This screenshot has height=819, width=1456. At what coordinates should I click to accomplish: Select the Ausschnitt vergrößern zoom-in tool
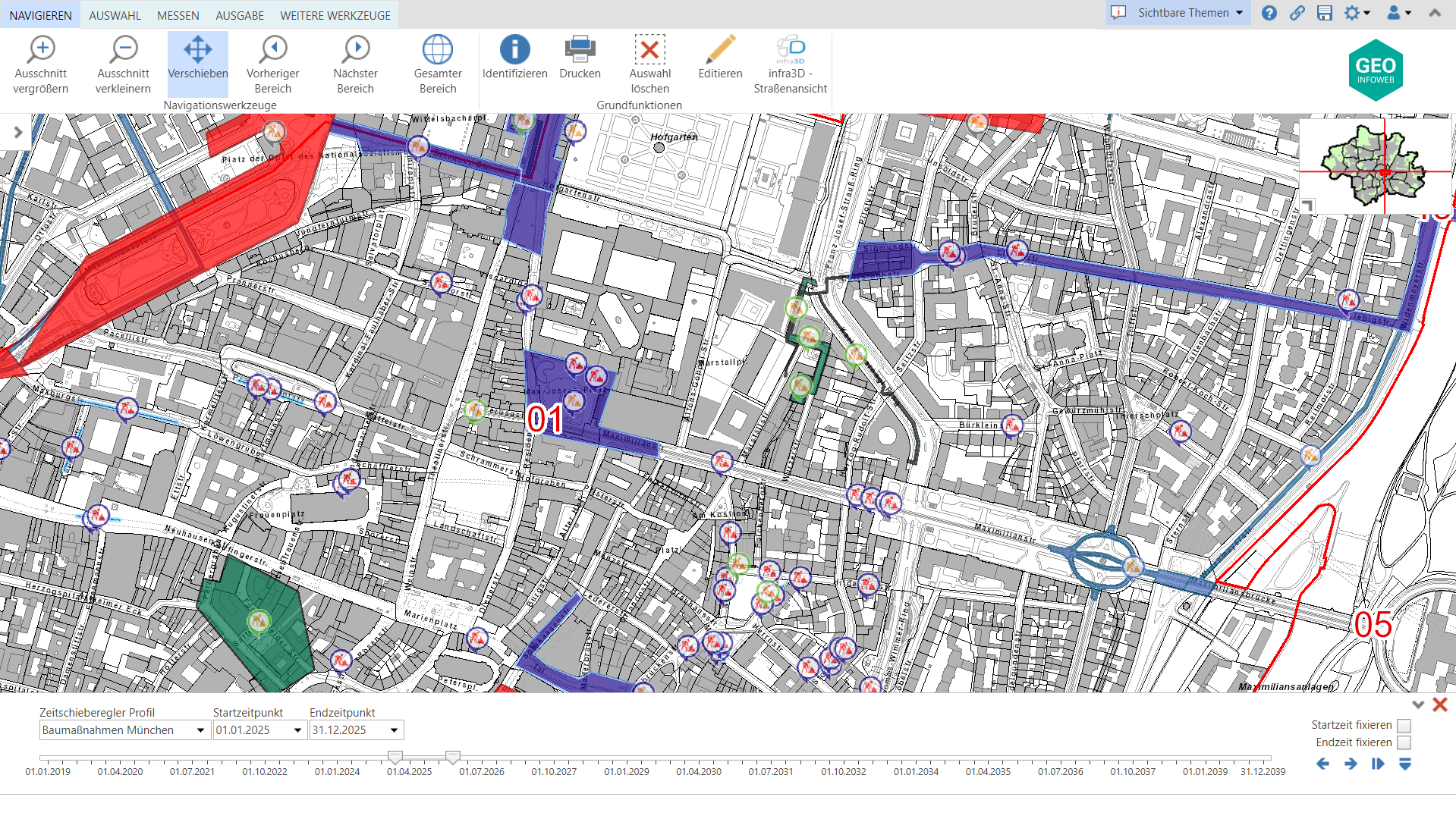coord(41,64)
